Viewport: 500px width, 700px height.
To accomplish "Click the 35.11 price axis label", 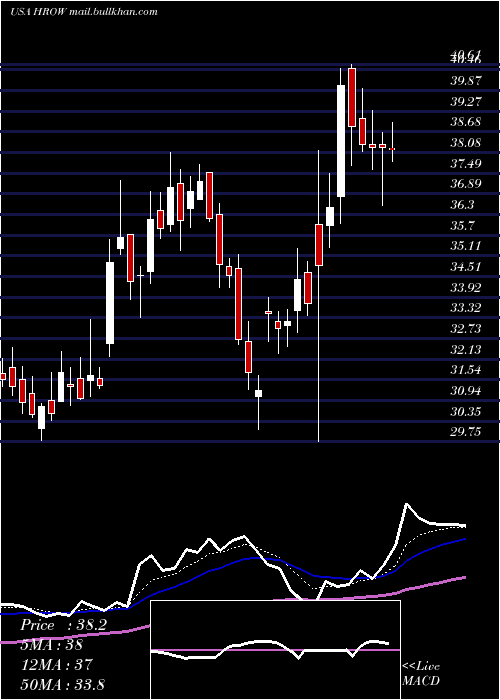I will pyautogui.click(x=466, y=246).
